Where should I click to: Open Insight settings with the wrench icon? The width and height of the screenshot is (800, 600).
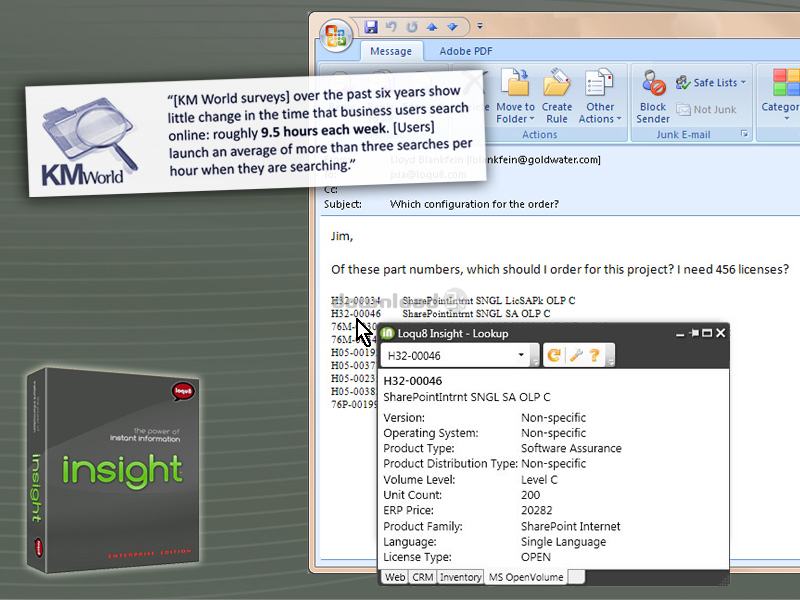click(x=576, y=355)
